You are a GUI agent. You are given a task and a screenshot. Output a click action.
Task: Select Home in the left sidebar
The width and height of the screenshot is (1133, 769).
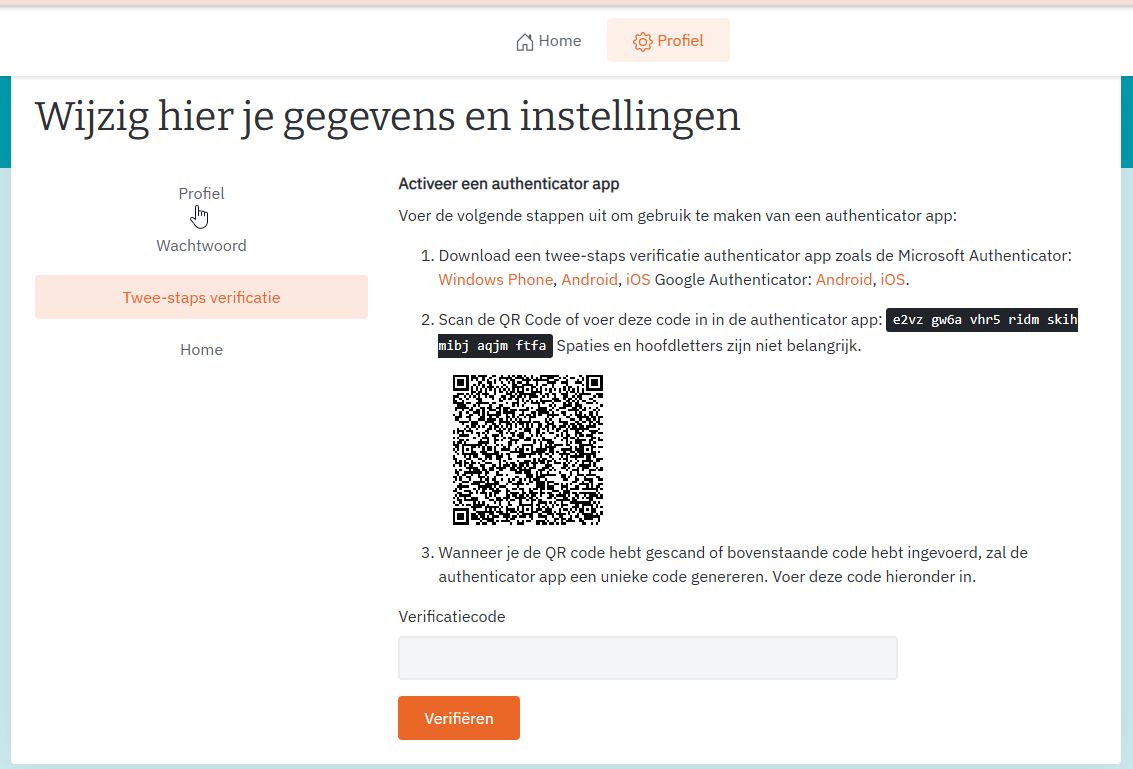202,350
